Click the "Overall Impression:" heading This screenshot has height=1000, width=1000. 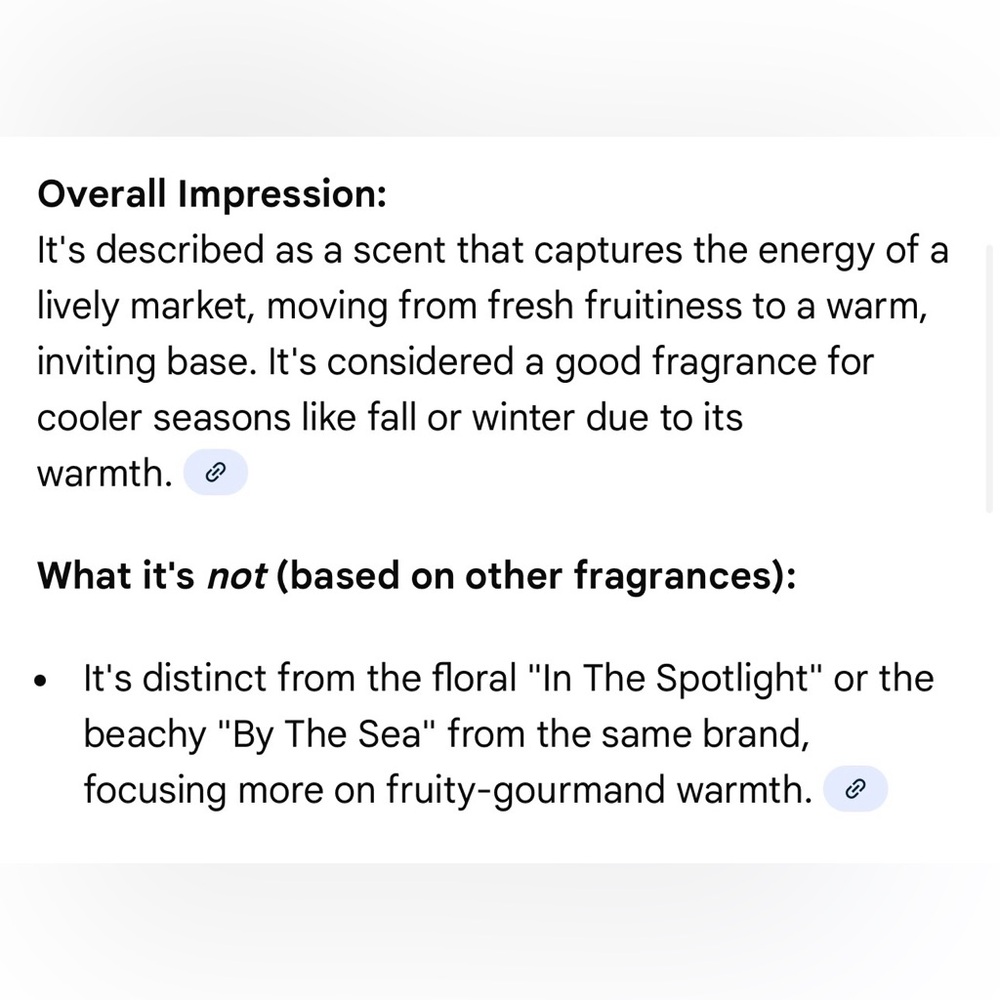point(212,193)
